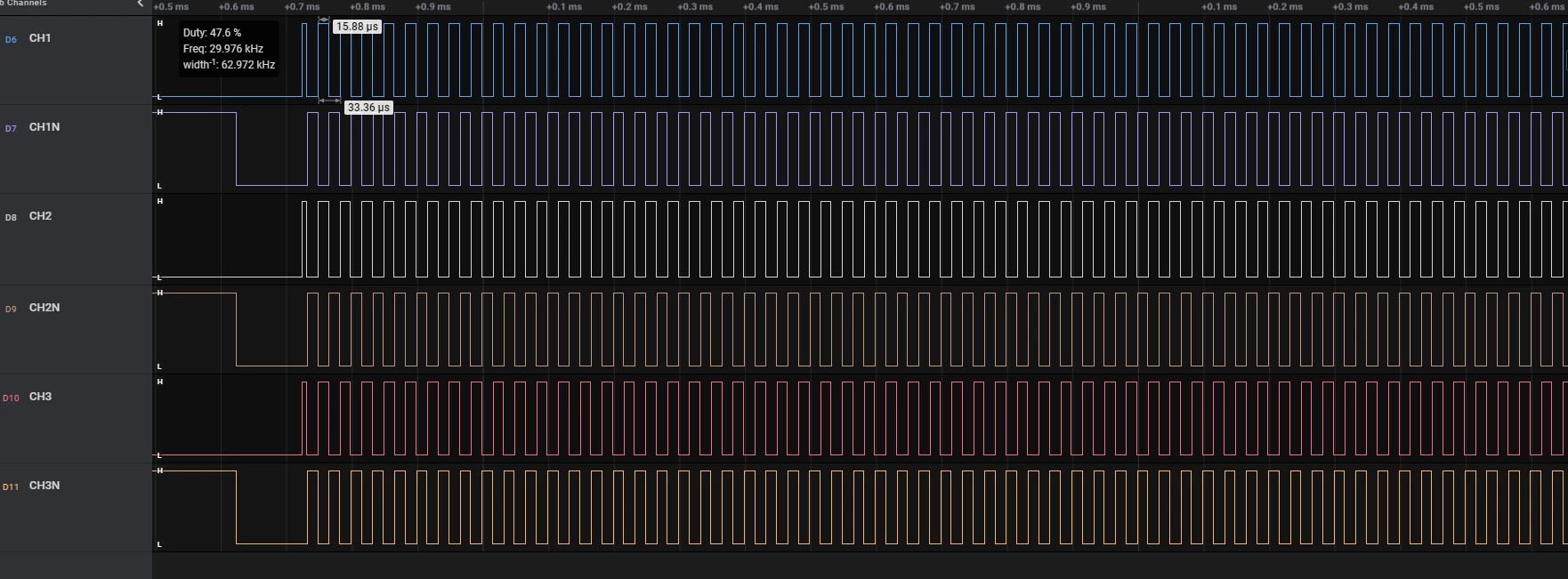The width and height of the screenshot is (1568, 579).
Task: Click the D11 channel tag
Action: pos(11,487)
